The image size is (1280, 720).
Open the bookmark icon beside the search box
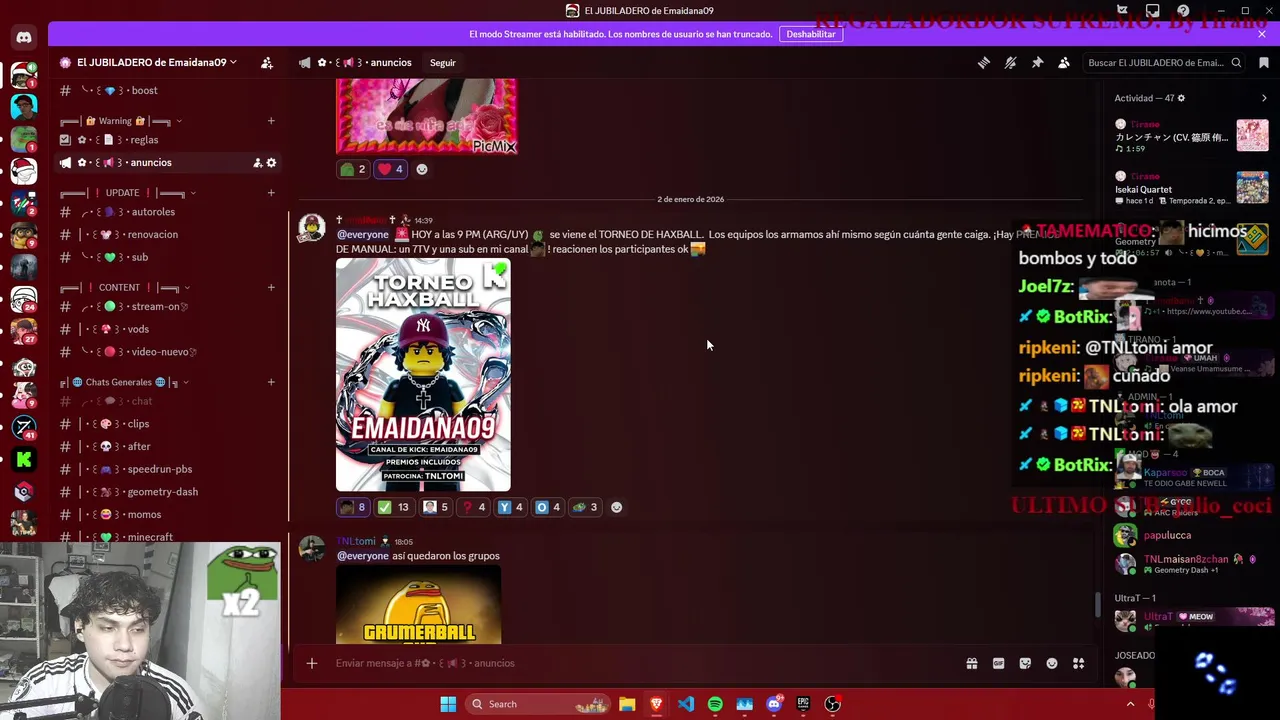pyautogui.click(x=1264, y=62)
